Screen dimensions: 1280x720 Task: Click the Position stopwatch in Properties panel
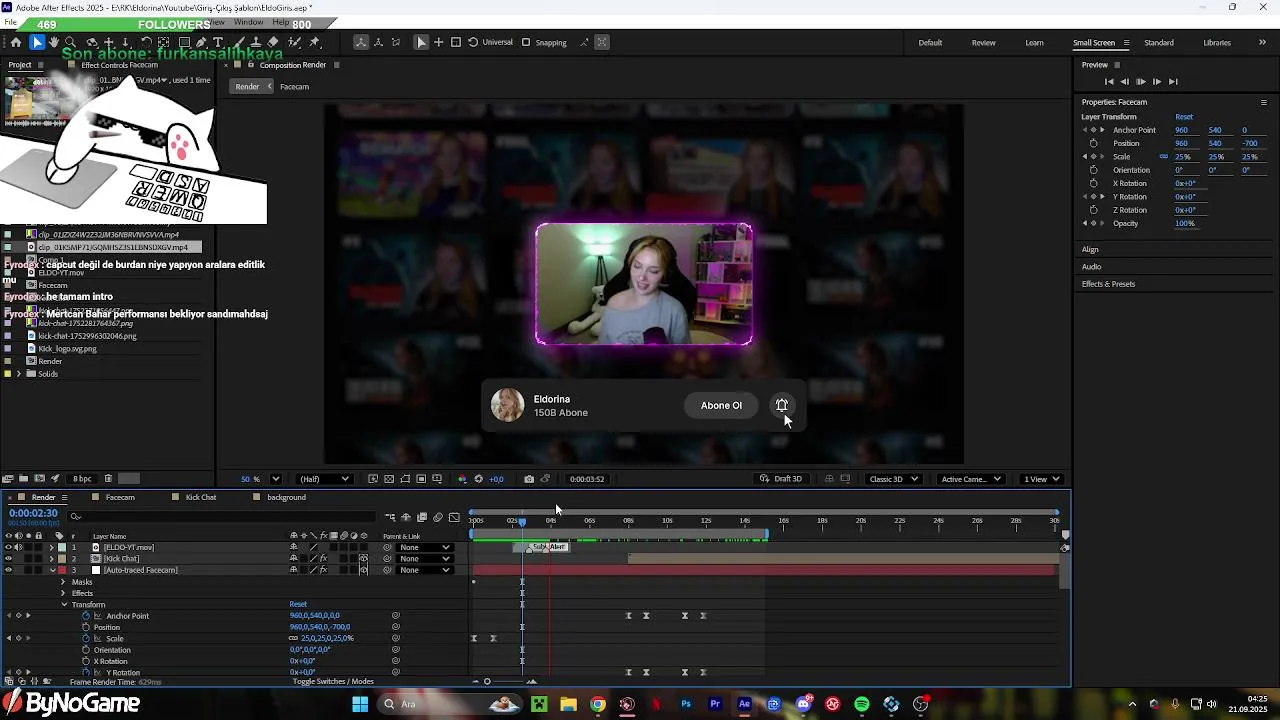point(1093,143)
